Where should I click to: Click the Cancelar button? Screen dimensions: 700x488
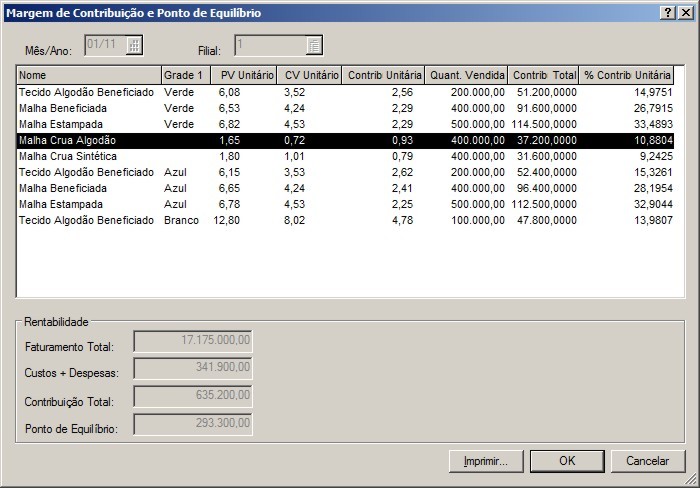click(647, 461)
